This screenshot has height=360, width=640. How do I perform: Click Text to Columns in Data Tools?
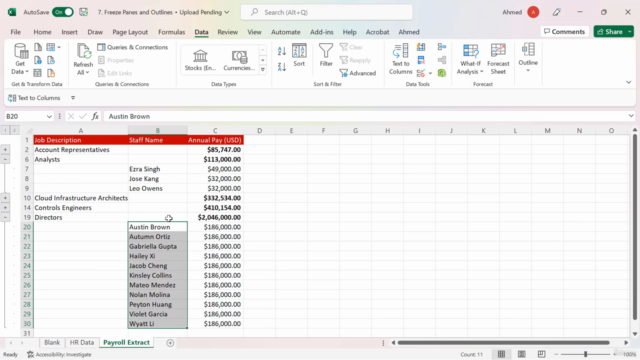click(x=401, y=59)
